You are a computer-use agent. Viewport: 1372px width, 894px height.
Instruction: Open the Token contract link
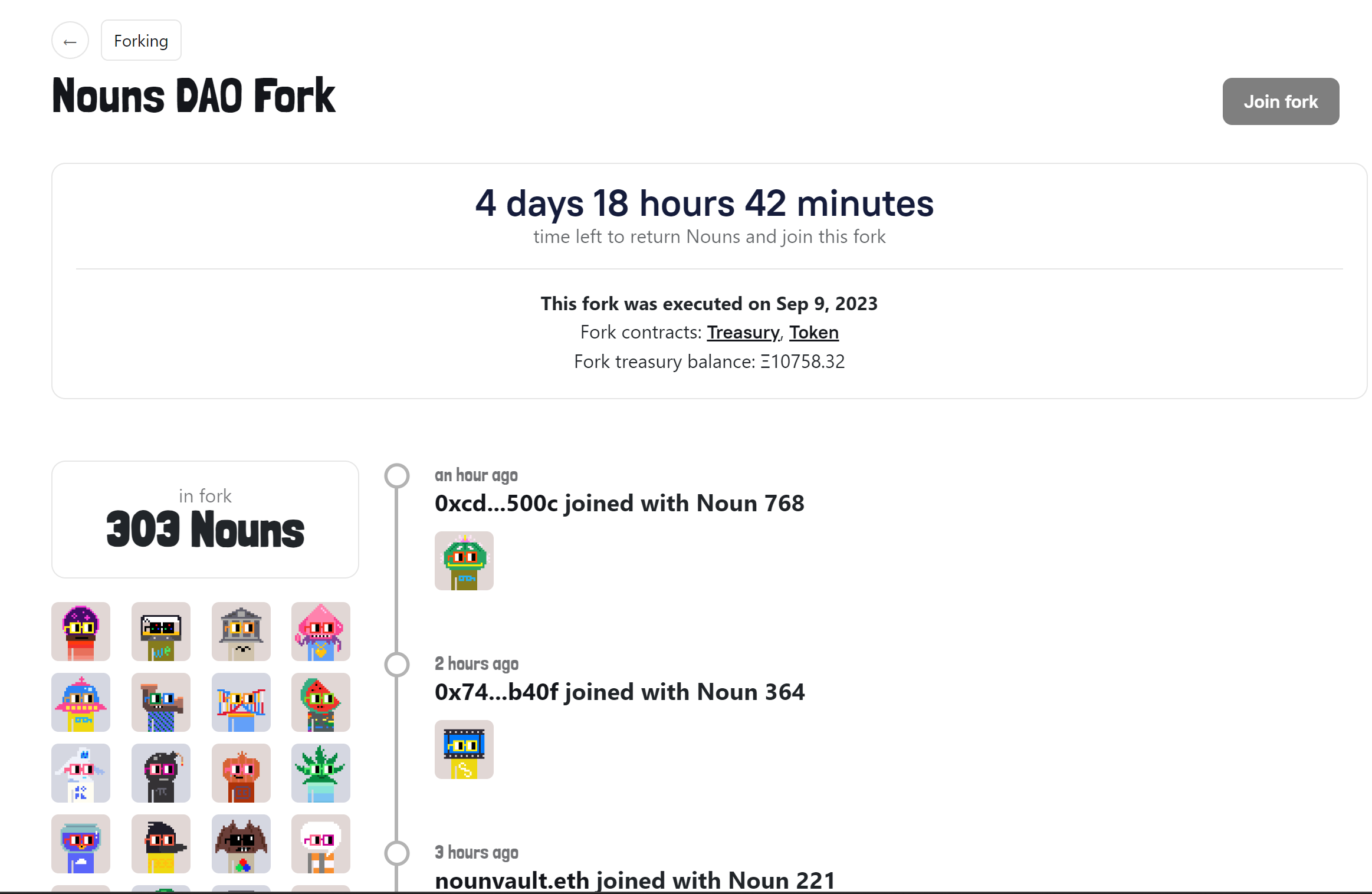pyautogui.click(x=813, y=333)
